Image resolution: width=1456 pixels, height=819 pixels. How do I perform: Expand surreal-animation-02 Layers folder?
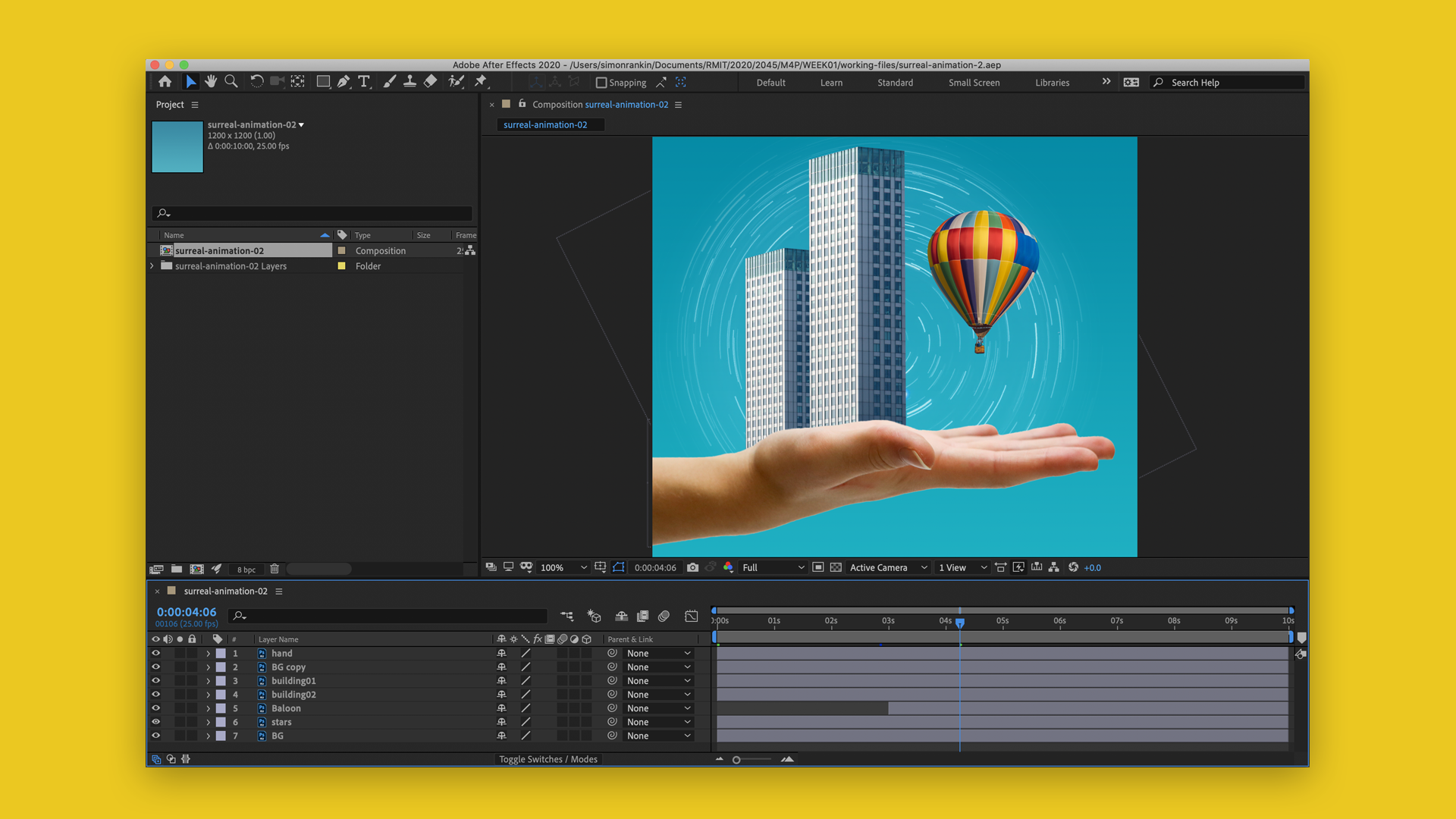pos(152,266)
